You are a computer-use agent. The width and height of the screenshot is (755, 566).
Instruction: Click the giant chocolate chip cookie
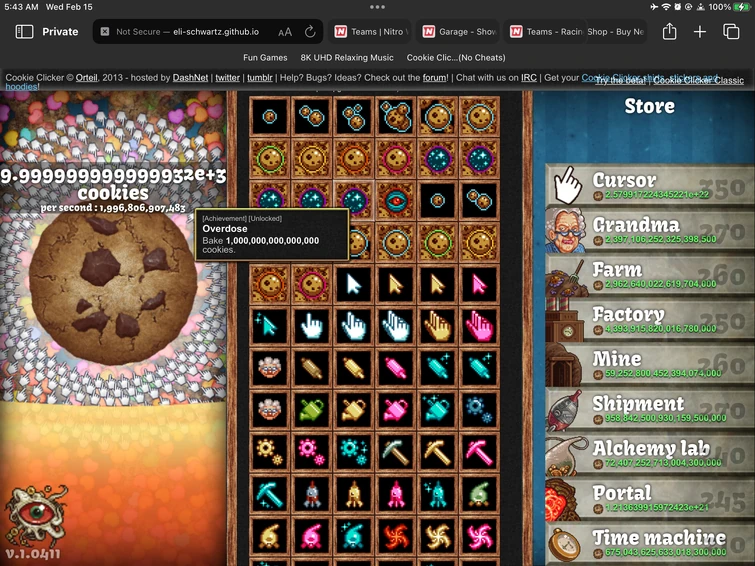point(113,288)
